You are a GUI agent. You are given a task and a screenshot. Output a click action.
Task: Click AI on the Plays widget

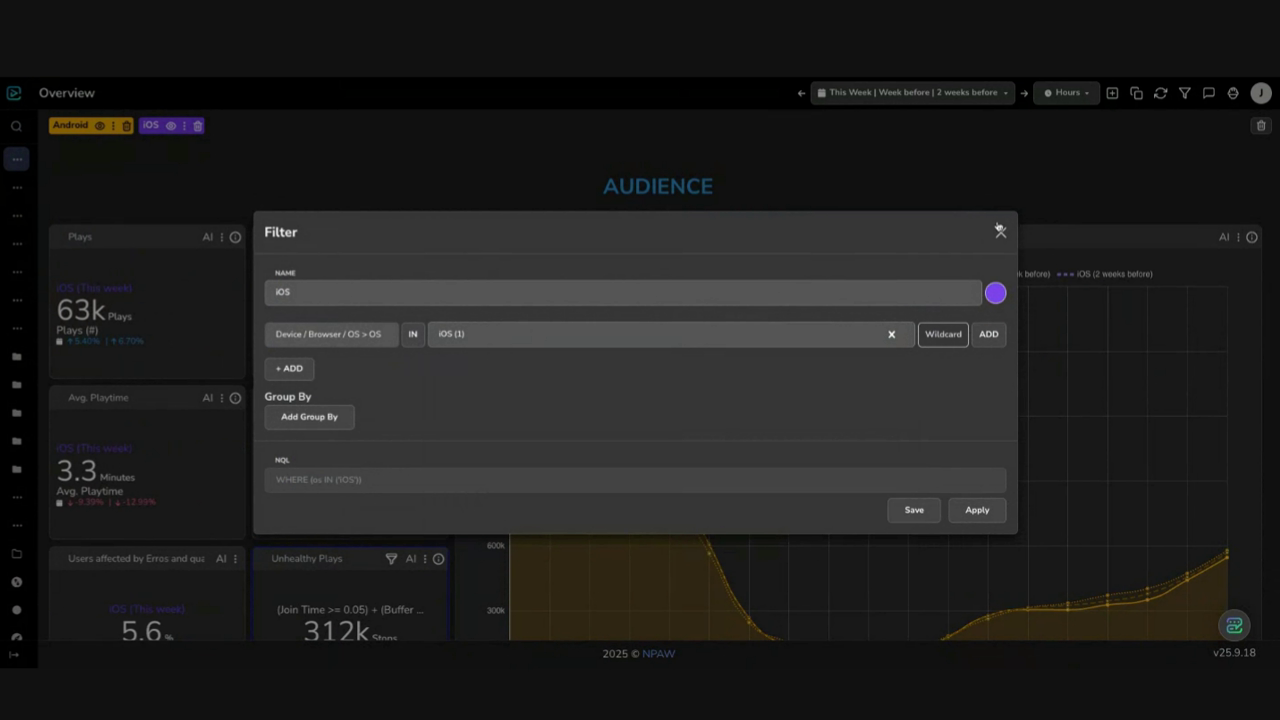(x=208, y=237)
